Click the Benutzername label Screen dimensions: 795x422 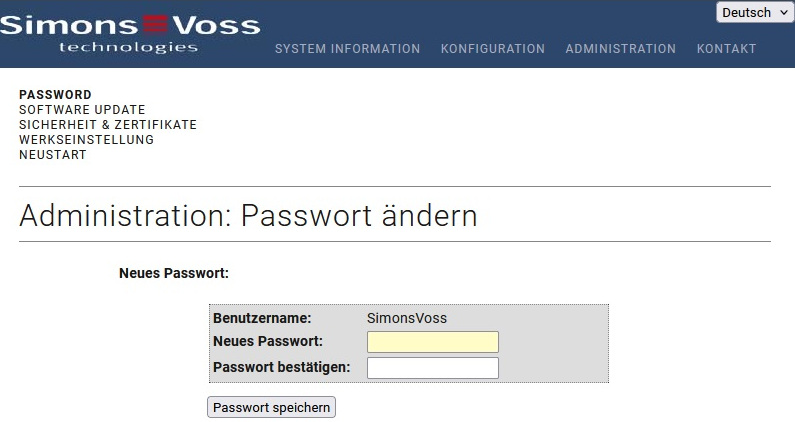tap(262, 318)
